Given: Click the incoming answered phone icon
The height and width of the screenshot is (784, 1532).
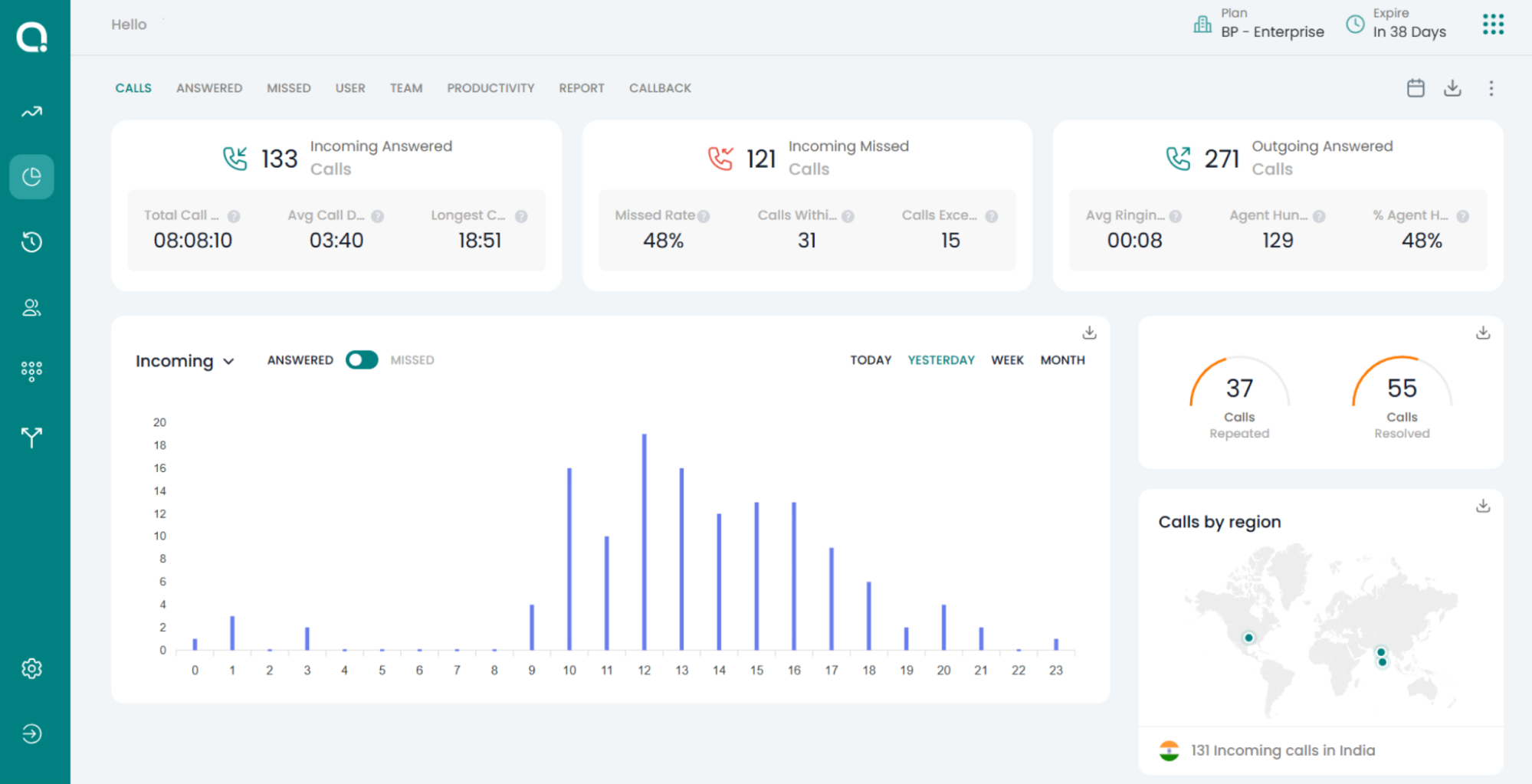Looking at the screenshot, I should coord(235,159).
